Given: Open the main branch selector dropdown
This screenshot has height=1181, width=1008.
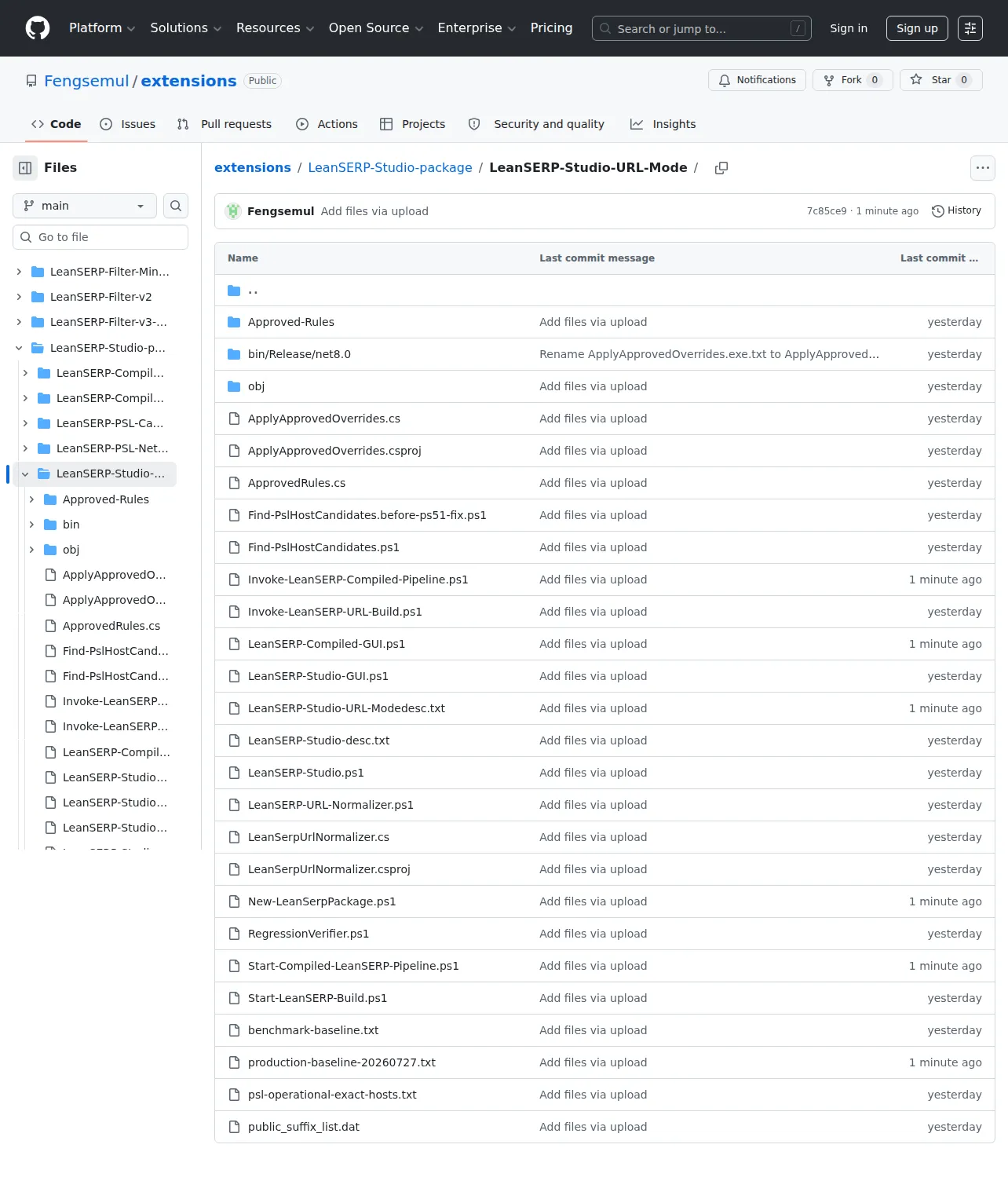Looking at the screenshot, I should [85, 206].
